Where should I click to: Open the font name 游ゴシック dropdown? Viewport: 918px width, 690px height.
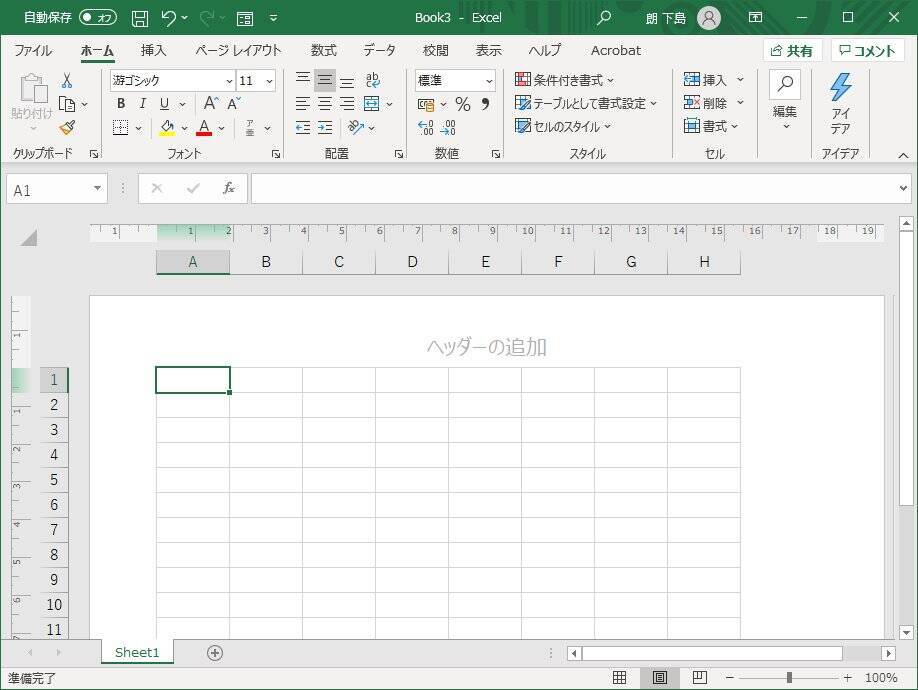pyautogui.click(x=229, y=81)
